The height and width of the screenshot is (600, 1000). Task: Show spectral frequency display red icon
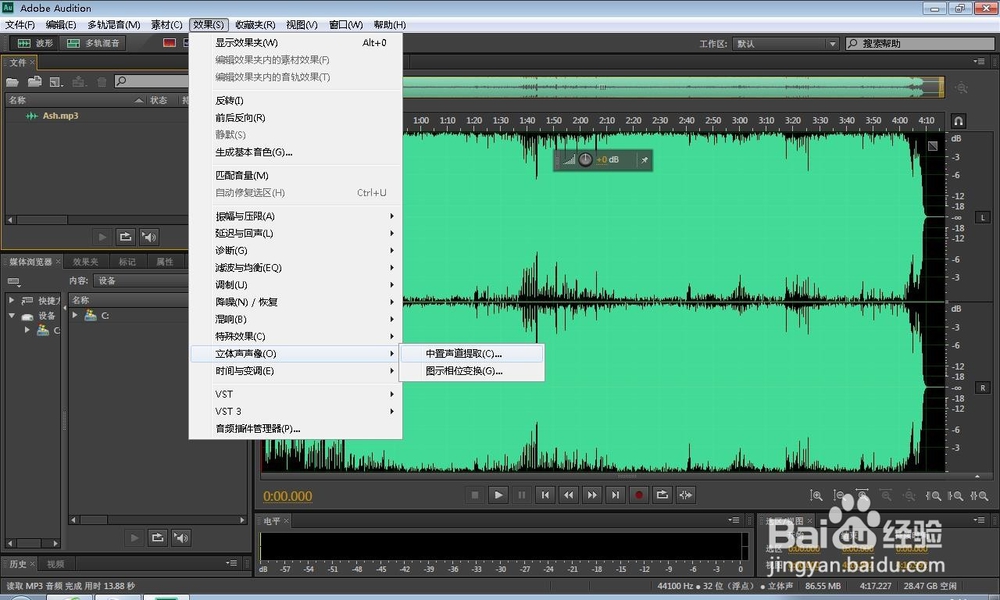pos(169,43)
